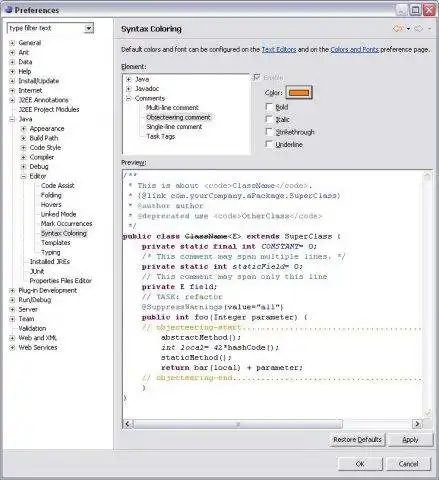This screenshot has width=439, height=480.
Task: Click the preview vertical scroll up arrow
Action: point(428,176)
